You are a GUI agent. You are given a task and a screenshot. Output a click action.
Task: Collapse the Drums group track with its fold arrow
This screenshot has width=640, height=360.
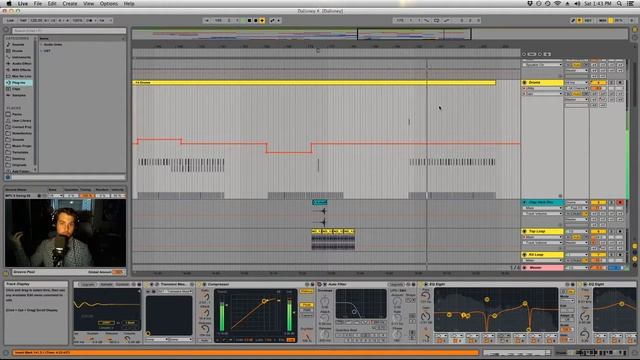click(524, 82)
